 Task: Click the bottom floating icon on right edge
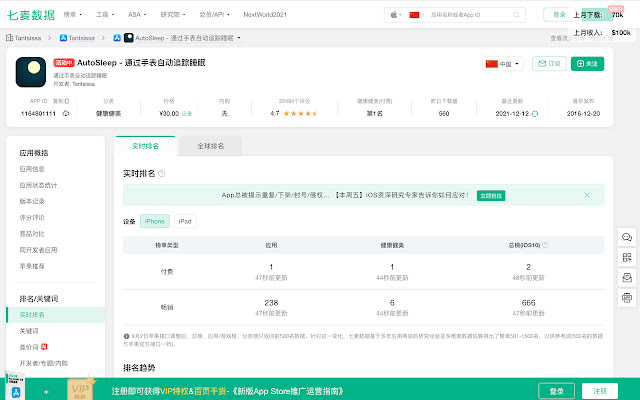tap(627, 298)
